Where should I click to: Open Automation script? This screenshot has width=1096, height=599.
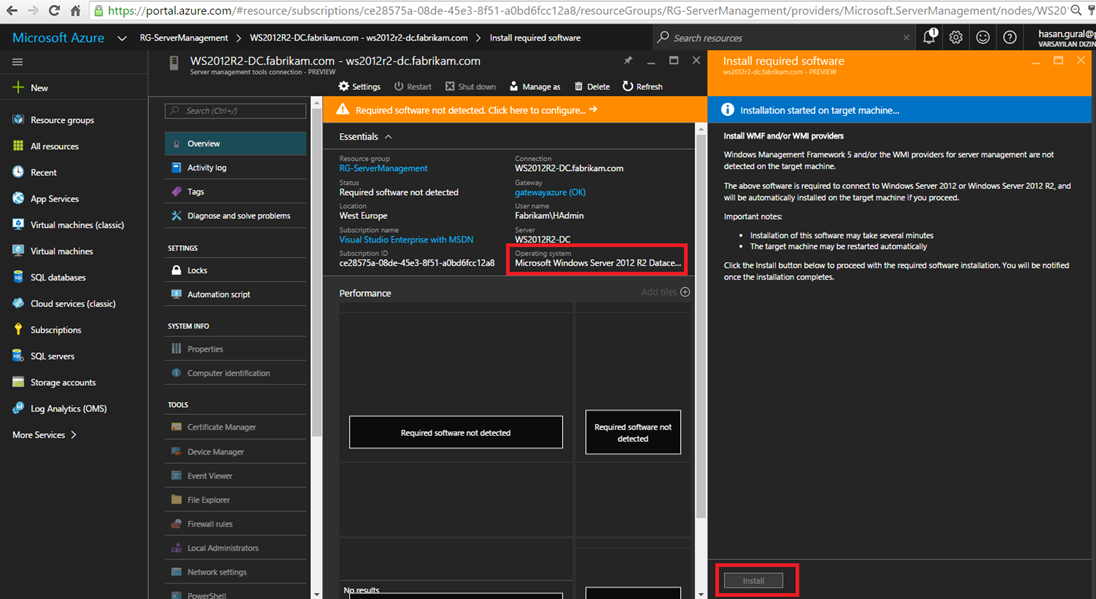236,294
